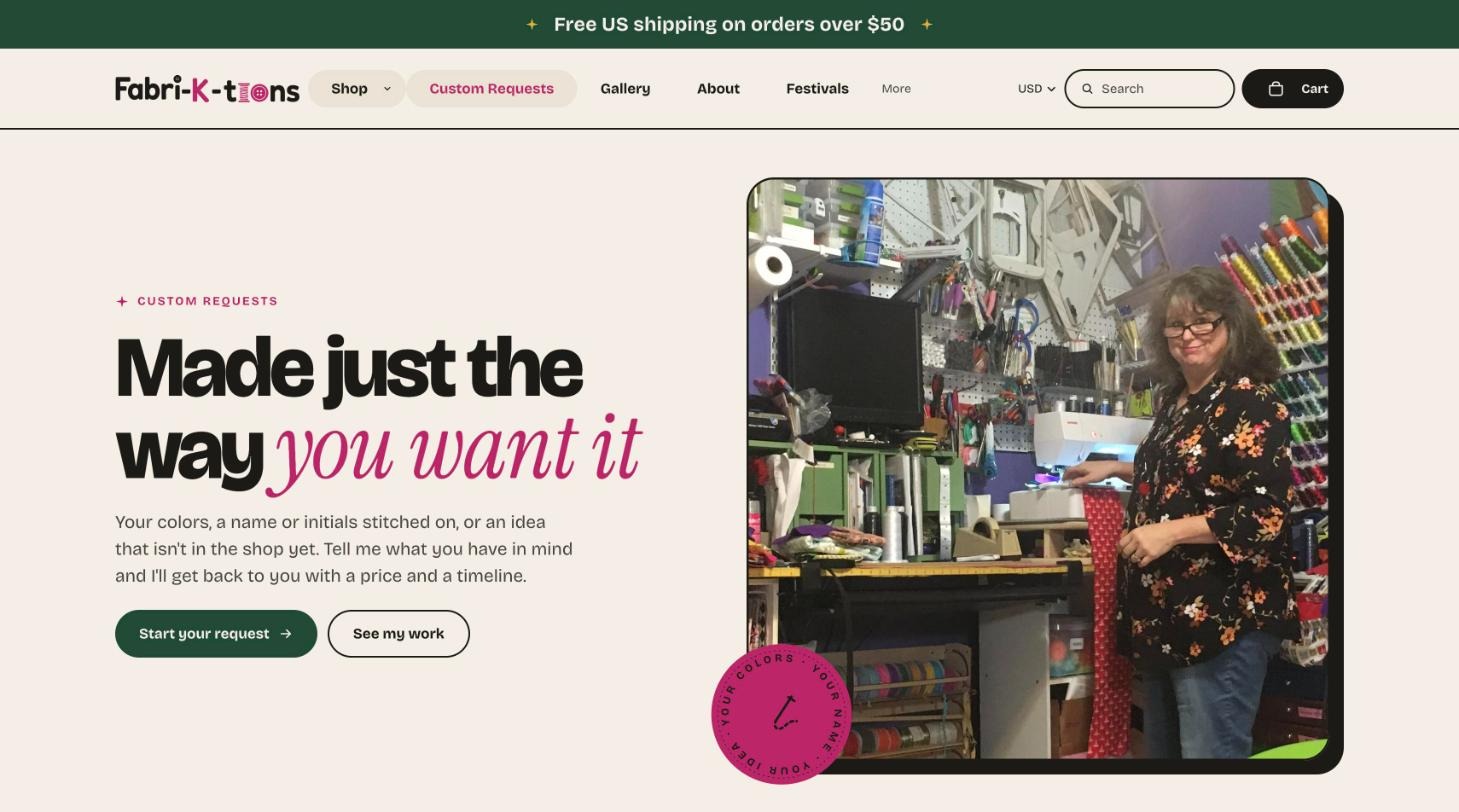Click See my work button

399,634
